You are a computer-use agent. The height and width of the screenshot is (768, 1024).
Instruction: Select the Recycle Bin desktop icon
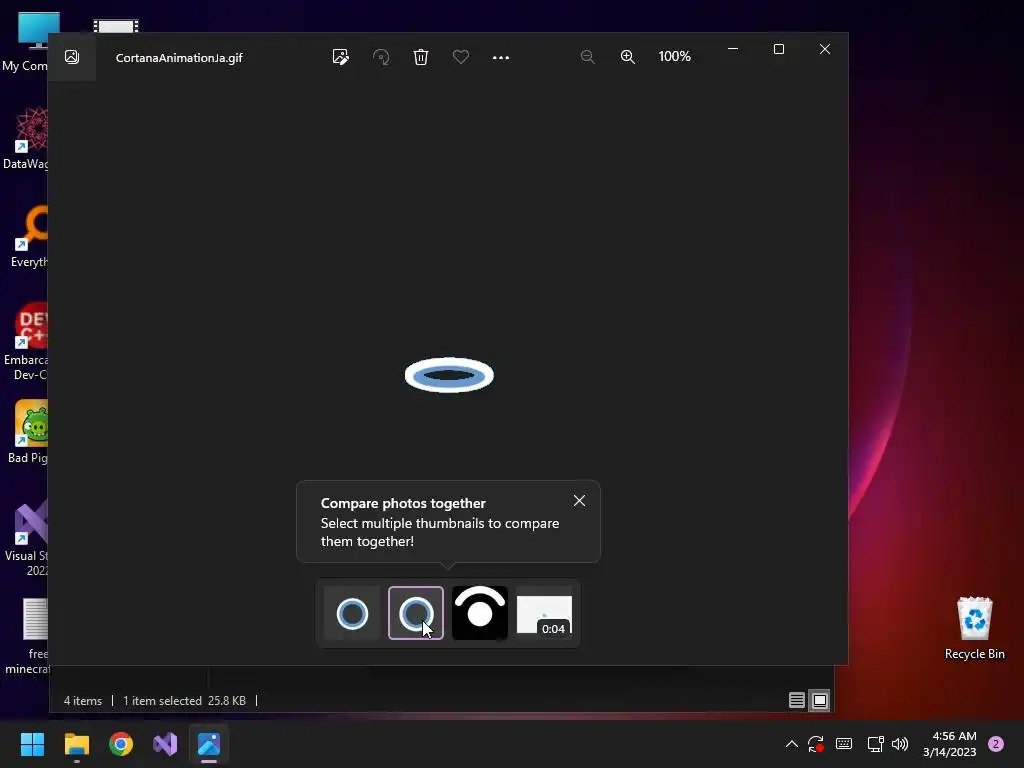click(974, 628)
